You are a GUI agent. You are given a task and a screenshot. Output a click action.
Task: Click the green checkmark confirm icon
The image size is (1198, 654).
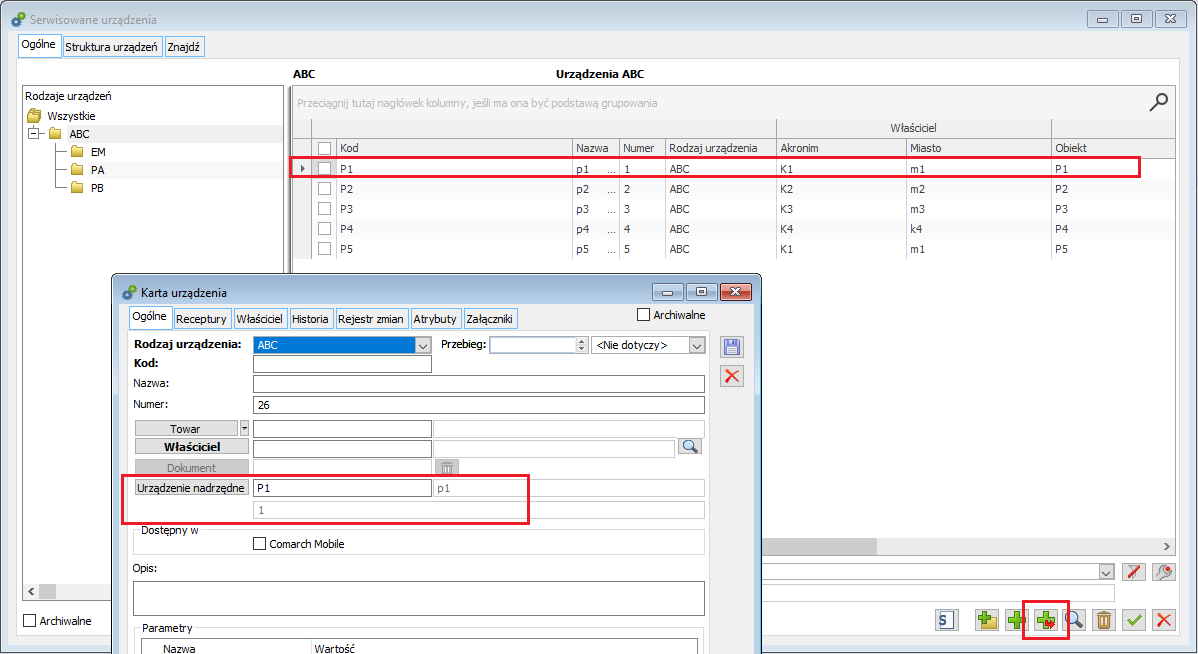point(1134,620)
